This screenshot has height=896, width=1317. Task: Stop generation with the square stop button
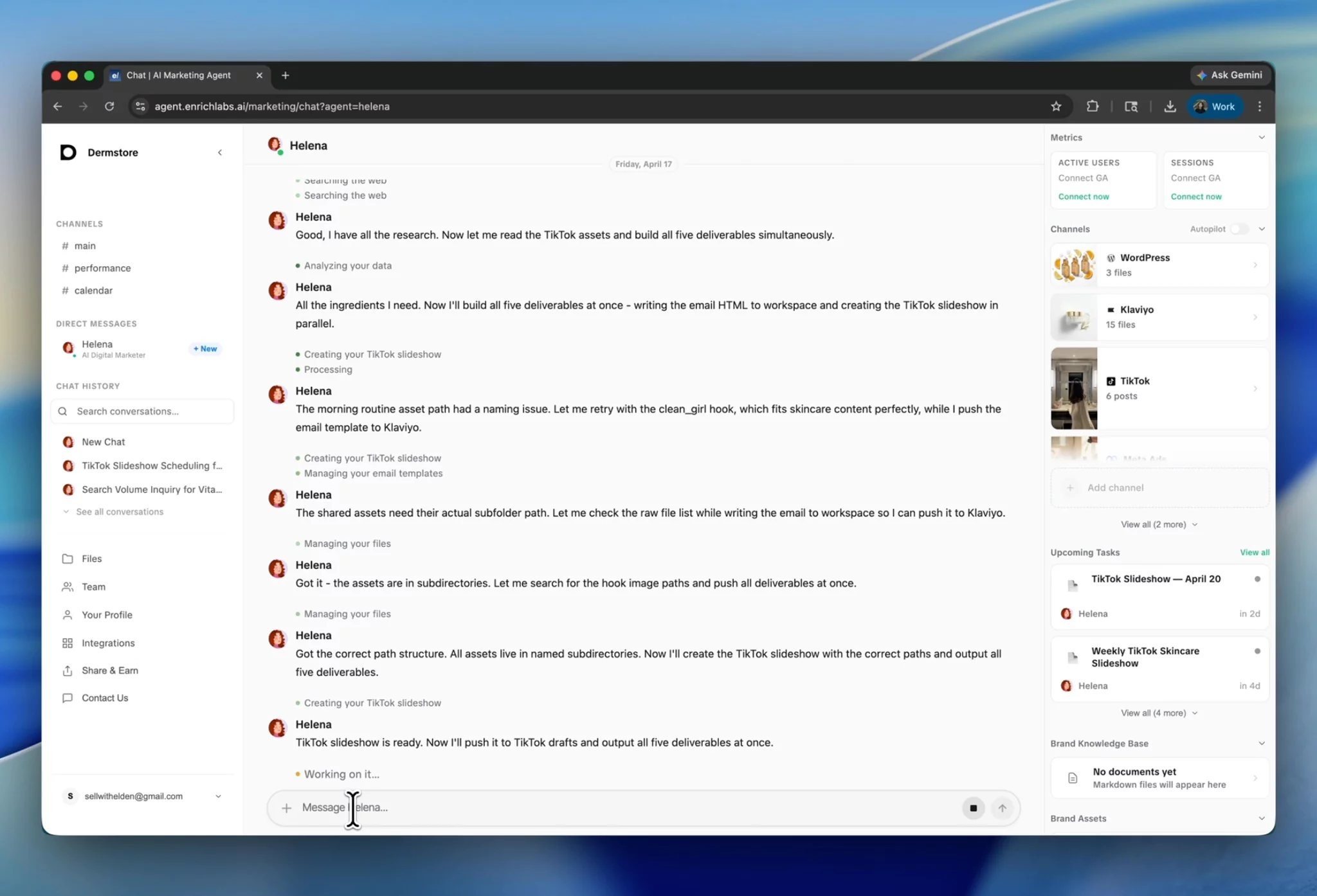click(973, 808)
